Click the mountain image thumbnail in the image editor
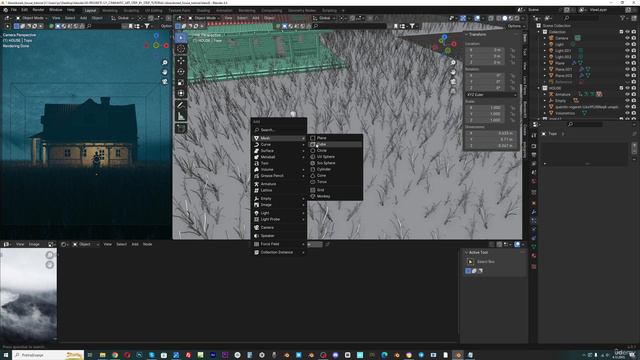 click(x=28, y=295)
